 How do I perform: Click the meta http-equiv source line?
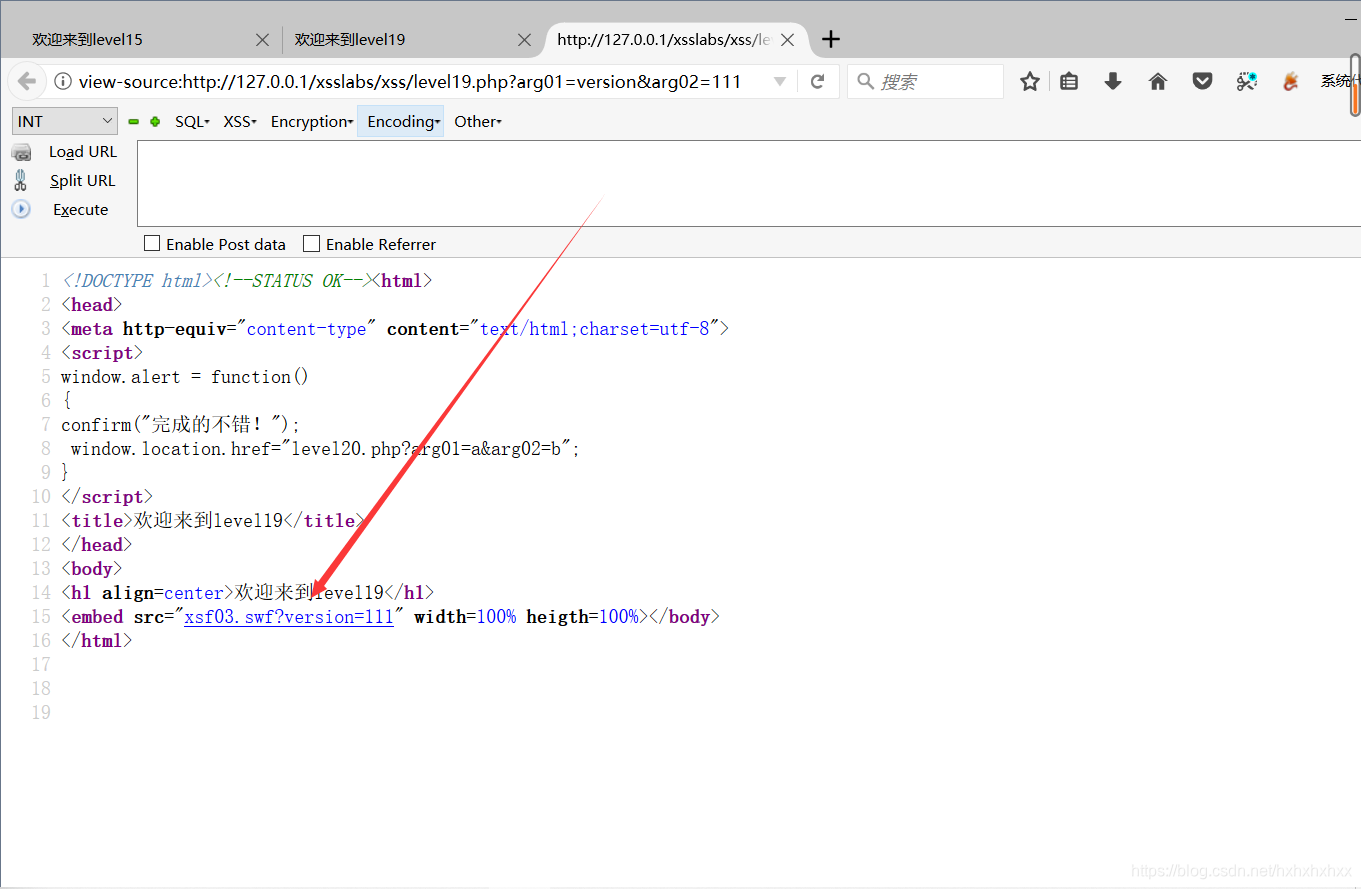point(395,329)
